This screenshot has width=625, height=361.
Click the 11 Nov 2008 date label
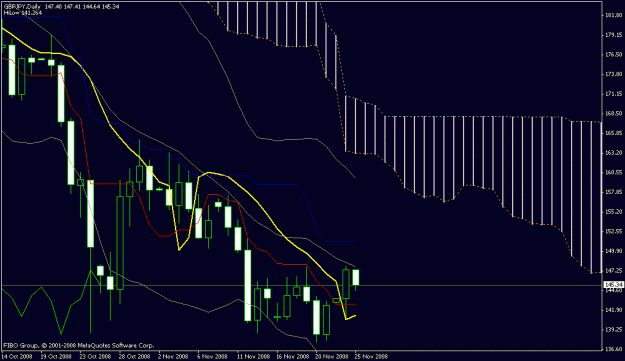253,356
